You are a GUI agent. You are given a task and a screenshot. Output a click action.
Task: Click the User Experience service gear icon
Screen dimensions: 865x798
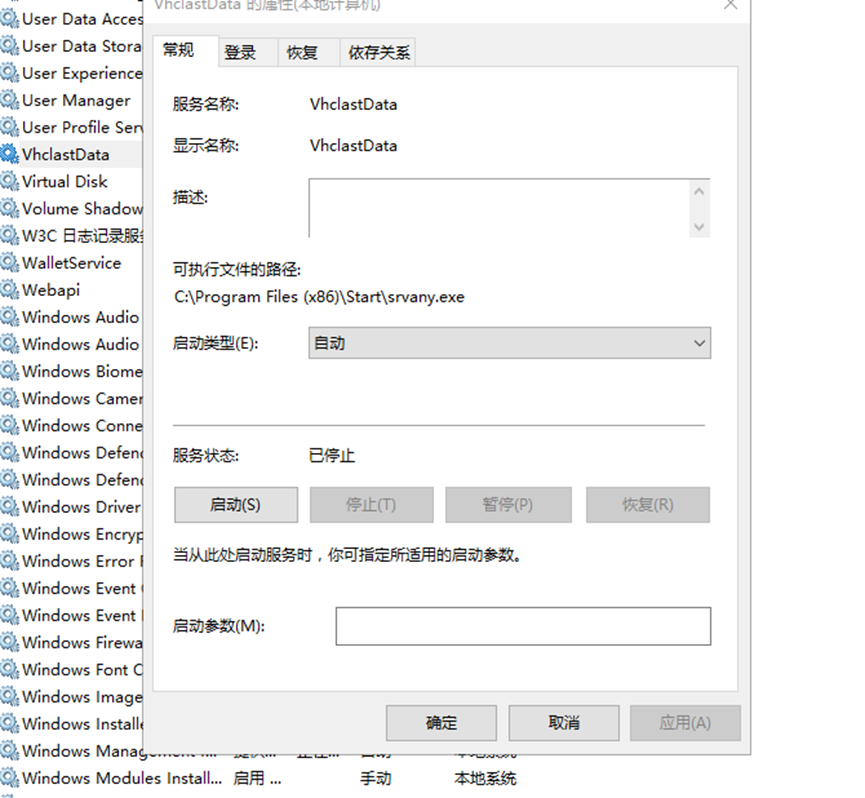tap(9, 73)
